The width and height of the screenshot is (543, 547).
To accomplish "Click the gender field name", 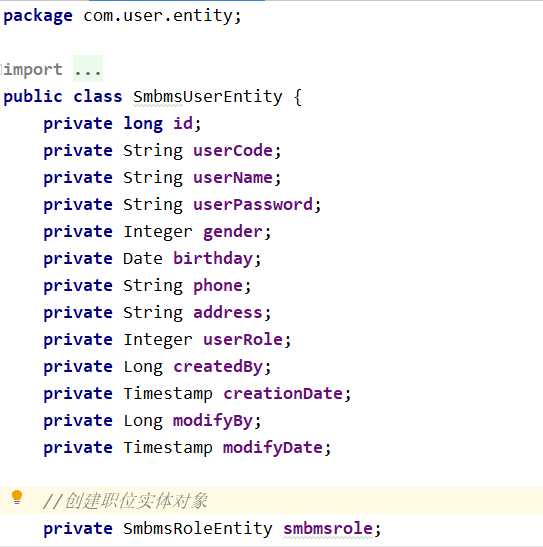I will pos(233,232).
